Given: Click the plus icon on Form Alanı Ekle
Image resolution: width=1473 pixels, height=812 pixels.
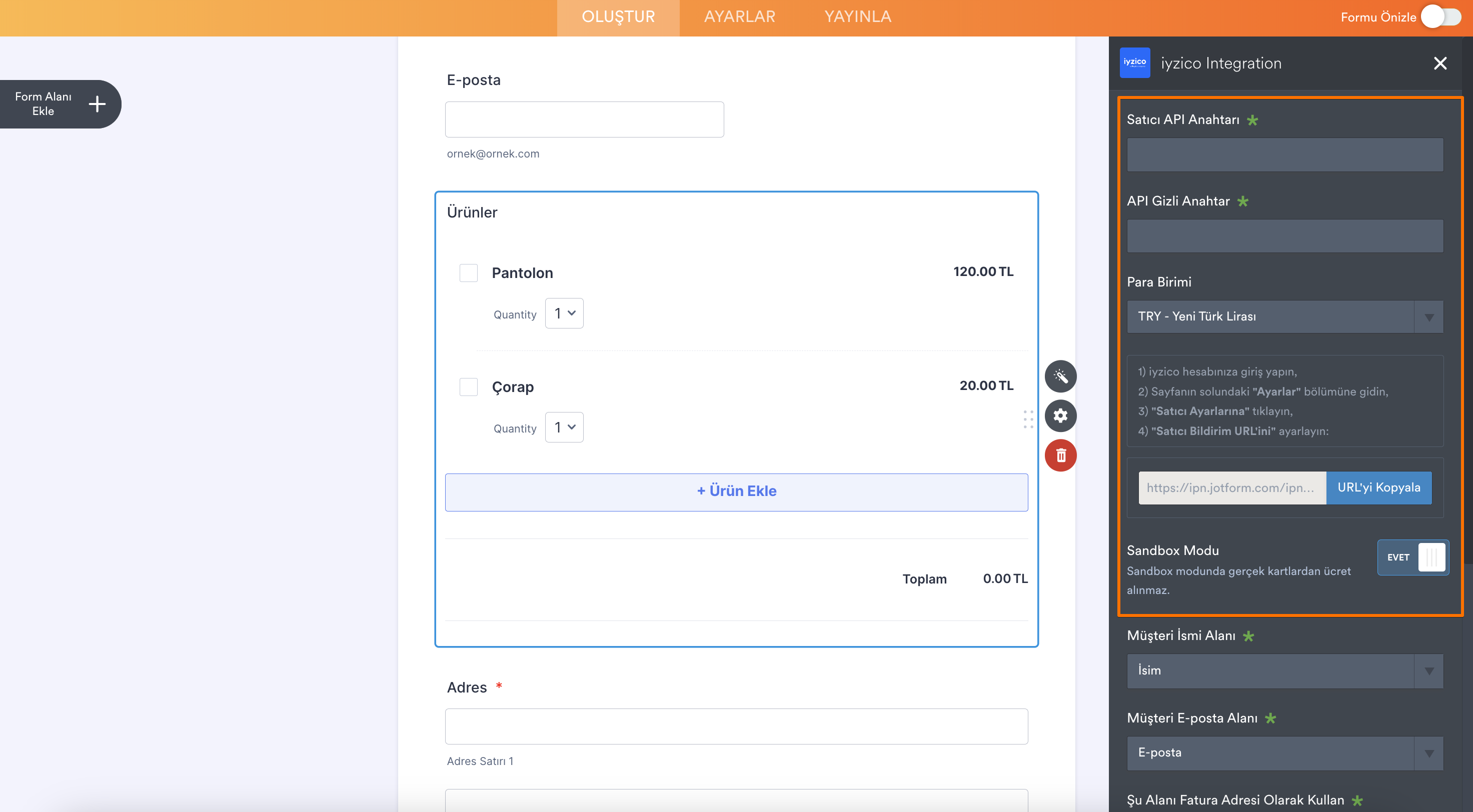Looking at the screenshot, I should (97, 104).
